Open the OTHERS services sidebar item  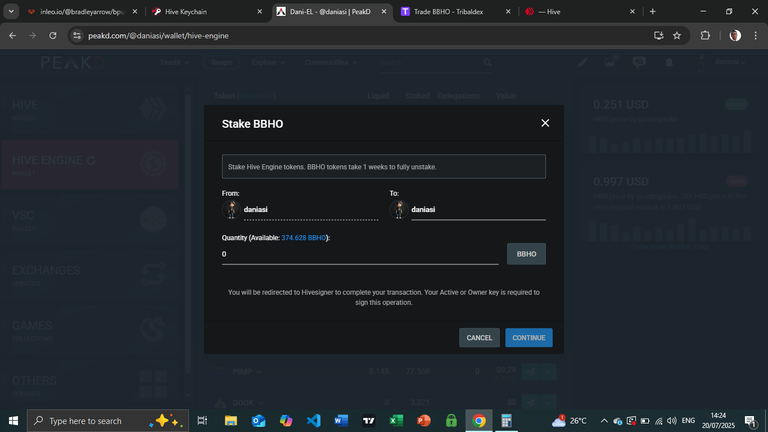(x=90, y=385)
